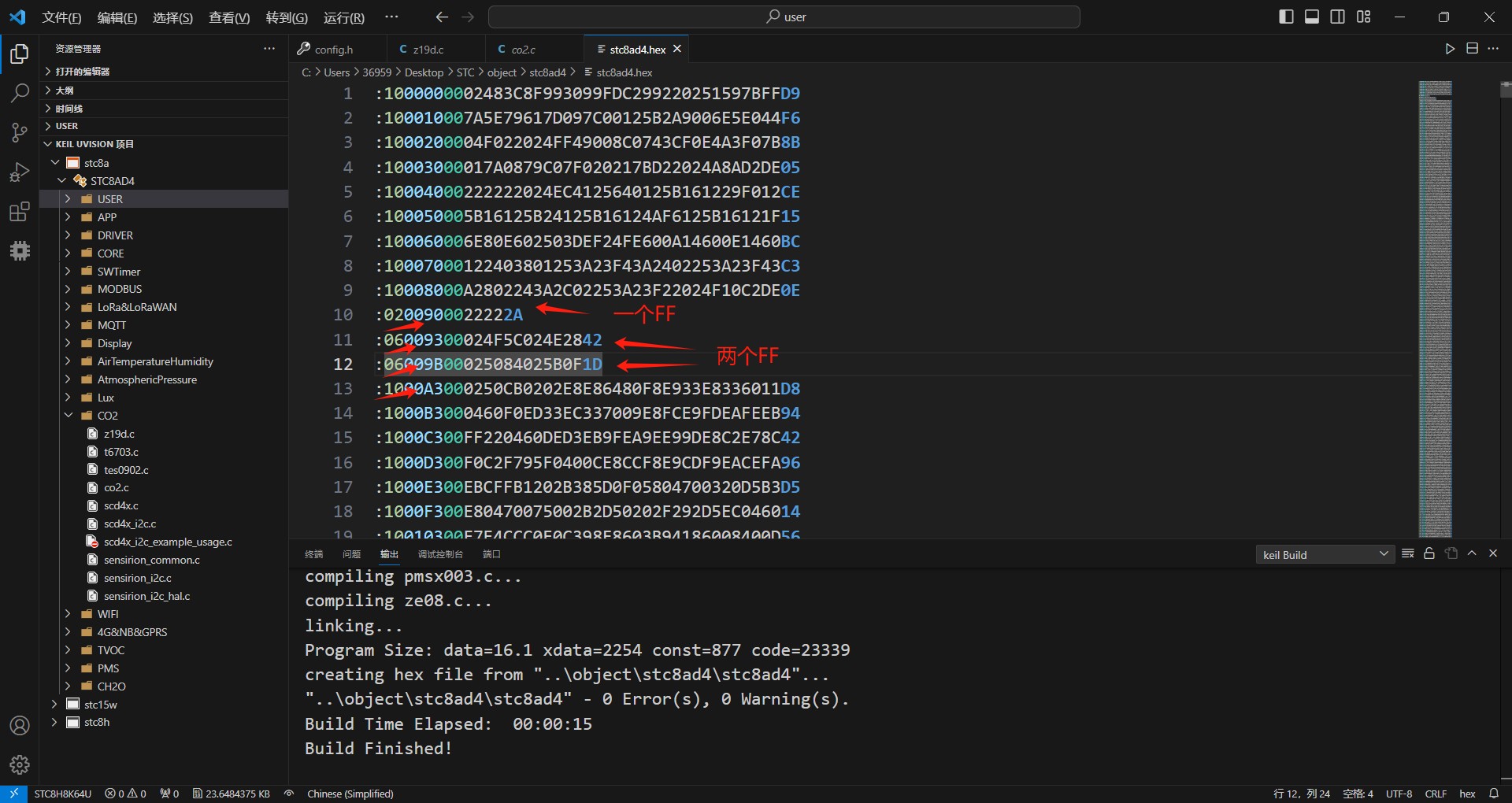Click the notifications bell in status bar

(x=1493, y=794)
